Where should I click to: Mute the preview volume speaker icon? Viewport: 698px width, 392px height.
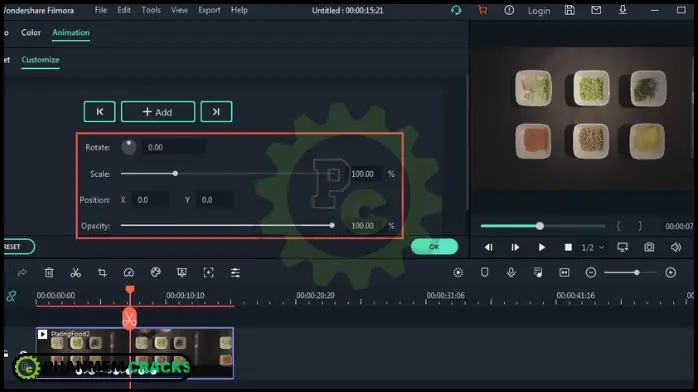pyautogui.click(x=676, y=247)
